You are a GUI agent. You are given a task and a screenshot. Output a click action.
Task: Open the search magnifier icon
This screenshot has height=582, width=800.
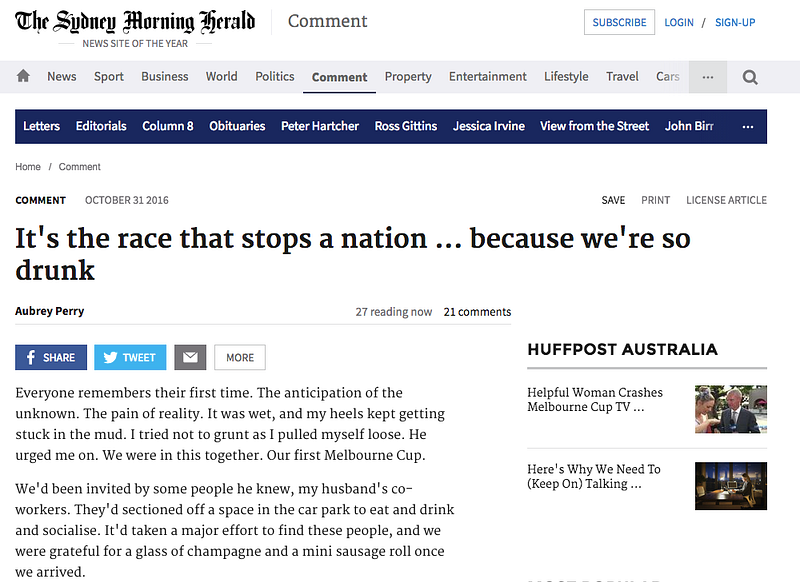(749, 77)
